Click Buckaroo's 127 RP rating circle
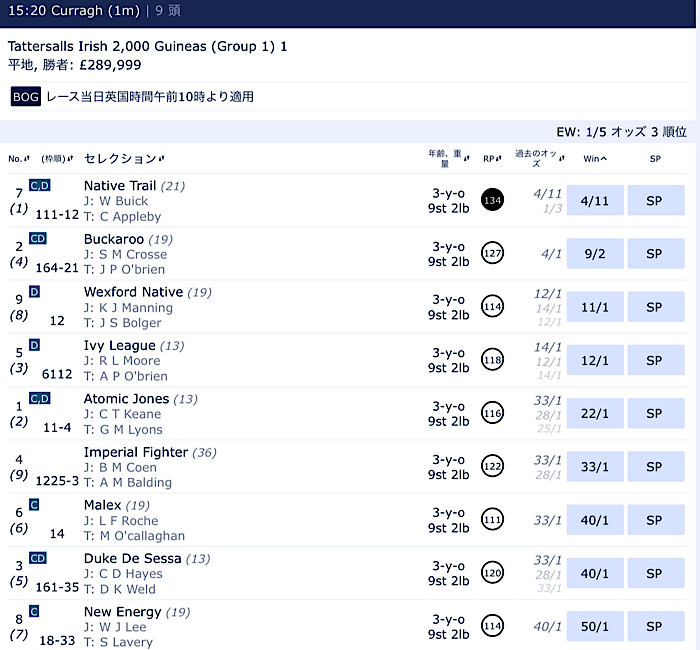 [x=492, y=253]
